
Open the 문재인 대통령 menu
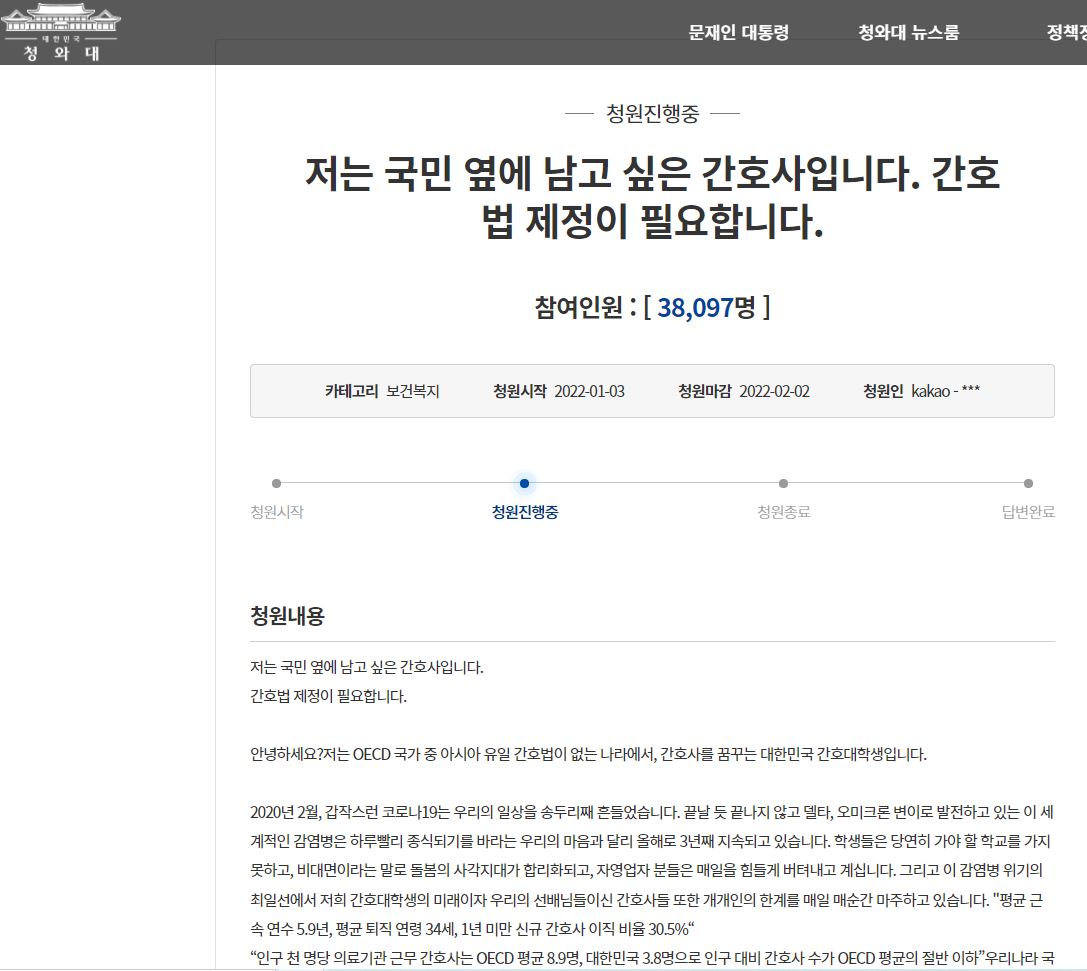738,32
